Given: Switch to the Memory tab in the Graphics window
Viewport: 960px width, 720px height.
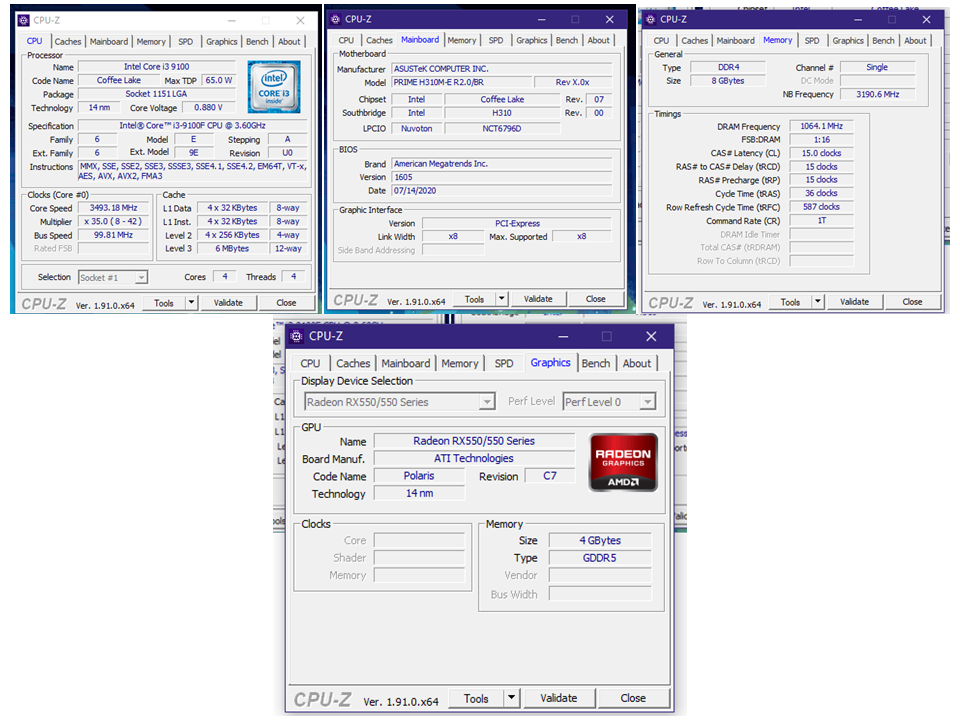Looking at the screenshot, I should point(460,363).
